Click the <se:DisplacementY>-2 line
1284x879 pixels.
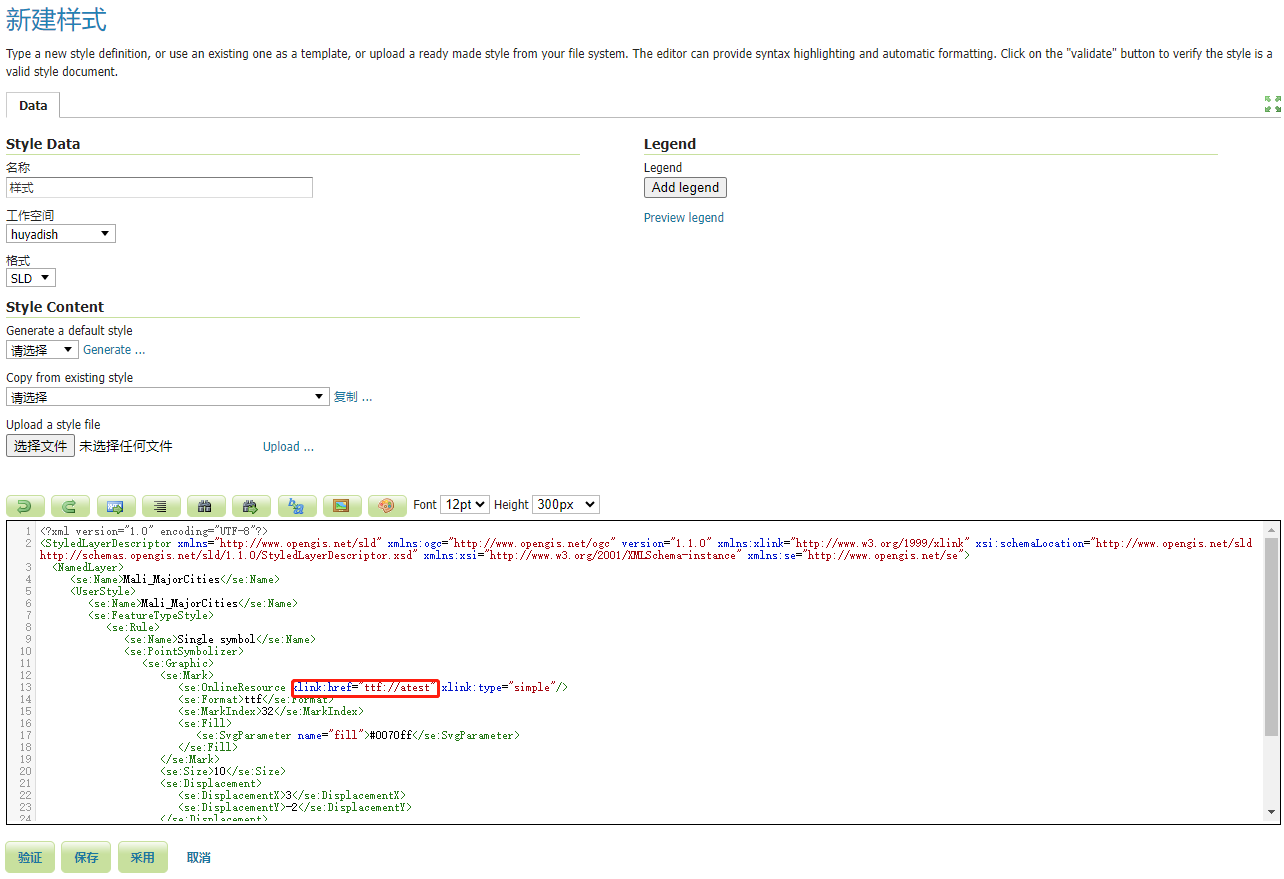[x=295, y=807]
